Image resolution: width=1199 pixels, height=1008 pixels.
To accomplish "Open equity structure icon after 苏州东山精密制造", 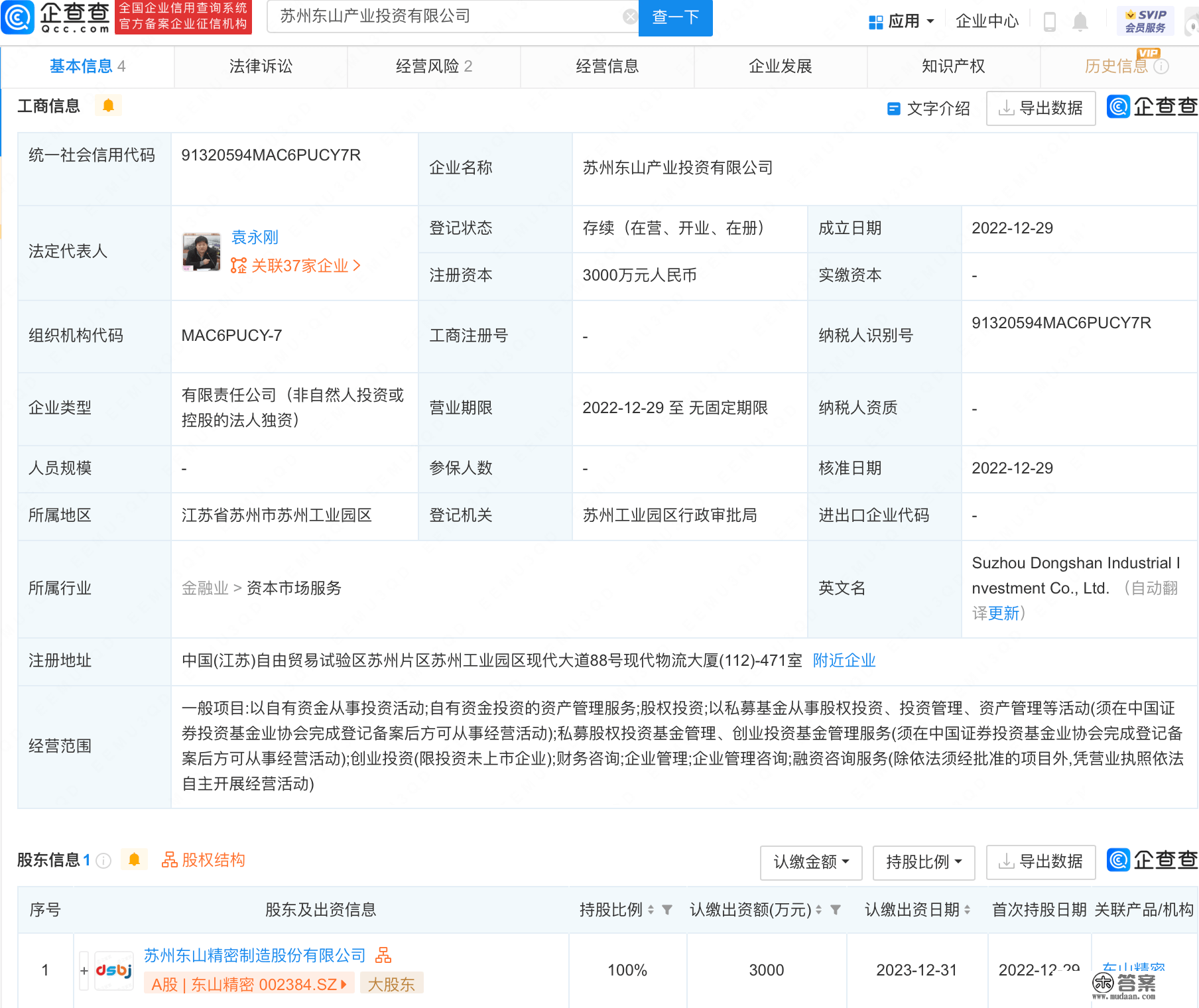I will 383,955.
